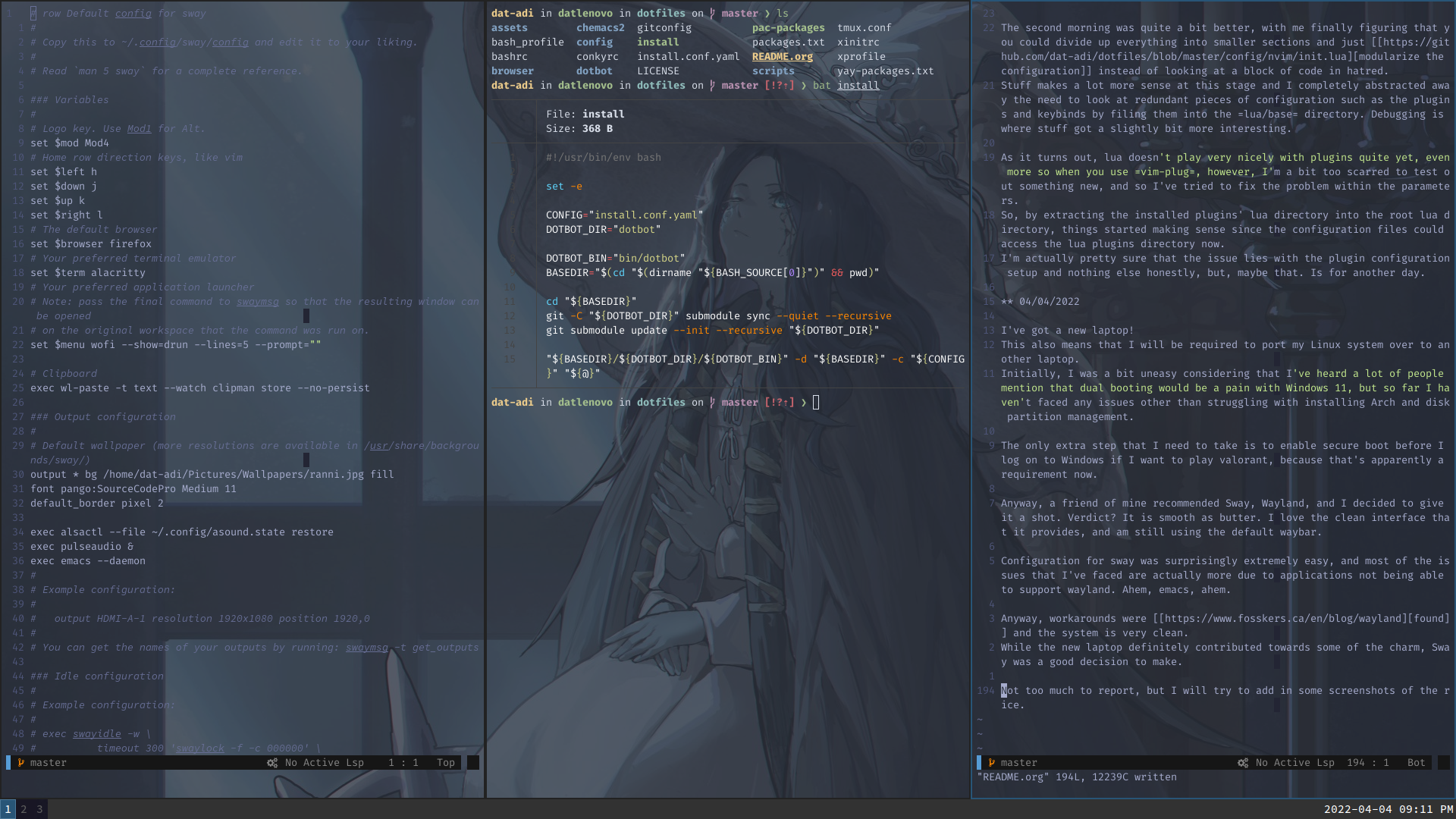The height and width of the screenshot is (819, 1456).
Task: Click the tmux.conf file entry
Action: click(x=862, y=27)
